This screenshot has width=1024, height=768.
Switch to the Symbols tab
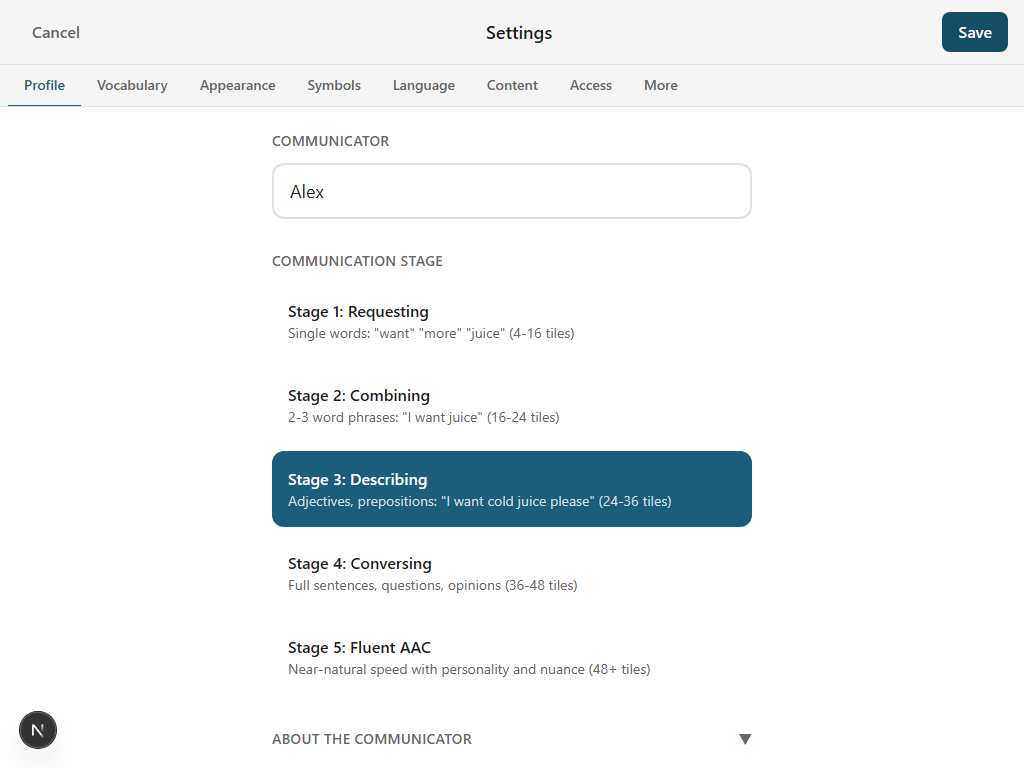334,85
